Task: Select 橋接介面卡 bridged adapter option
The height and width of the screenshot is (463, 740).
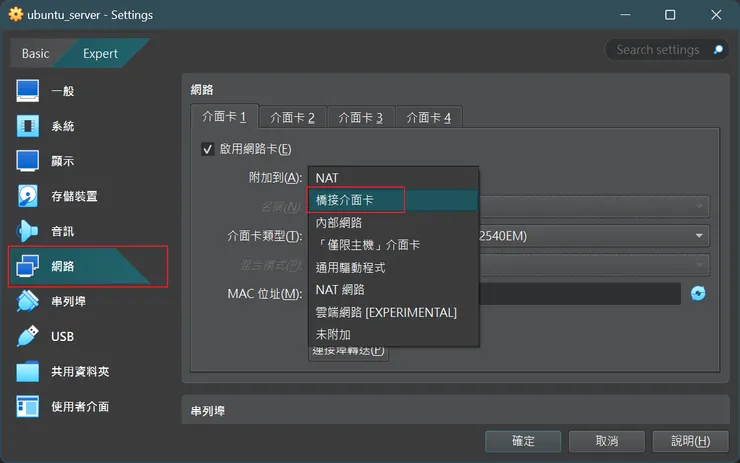Action: tap(394, 200)
